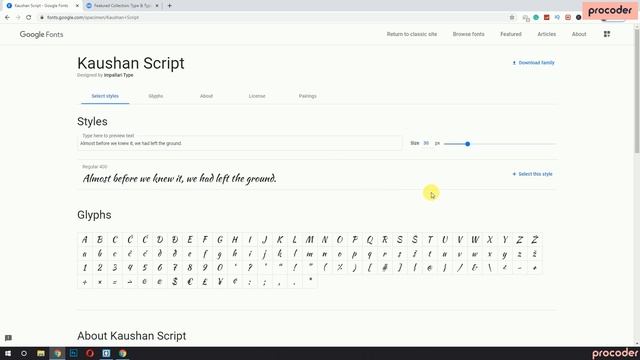Click the green circle extension icon
This screenshot has height=360, width=640.
pyautogui.click(x=536, y=18)
